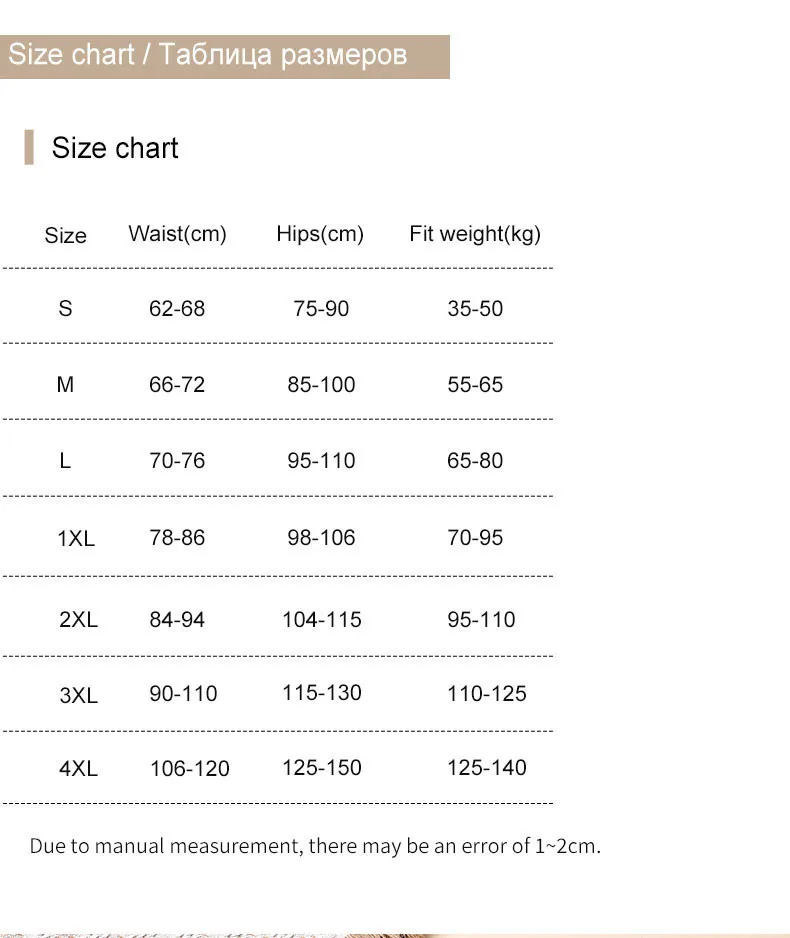Select the S size row label
The width and height of the screenshot is (790, 938).
[65, 308]
